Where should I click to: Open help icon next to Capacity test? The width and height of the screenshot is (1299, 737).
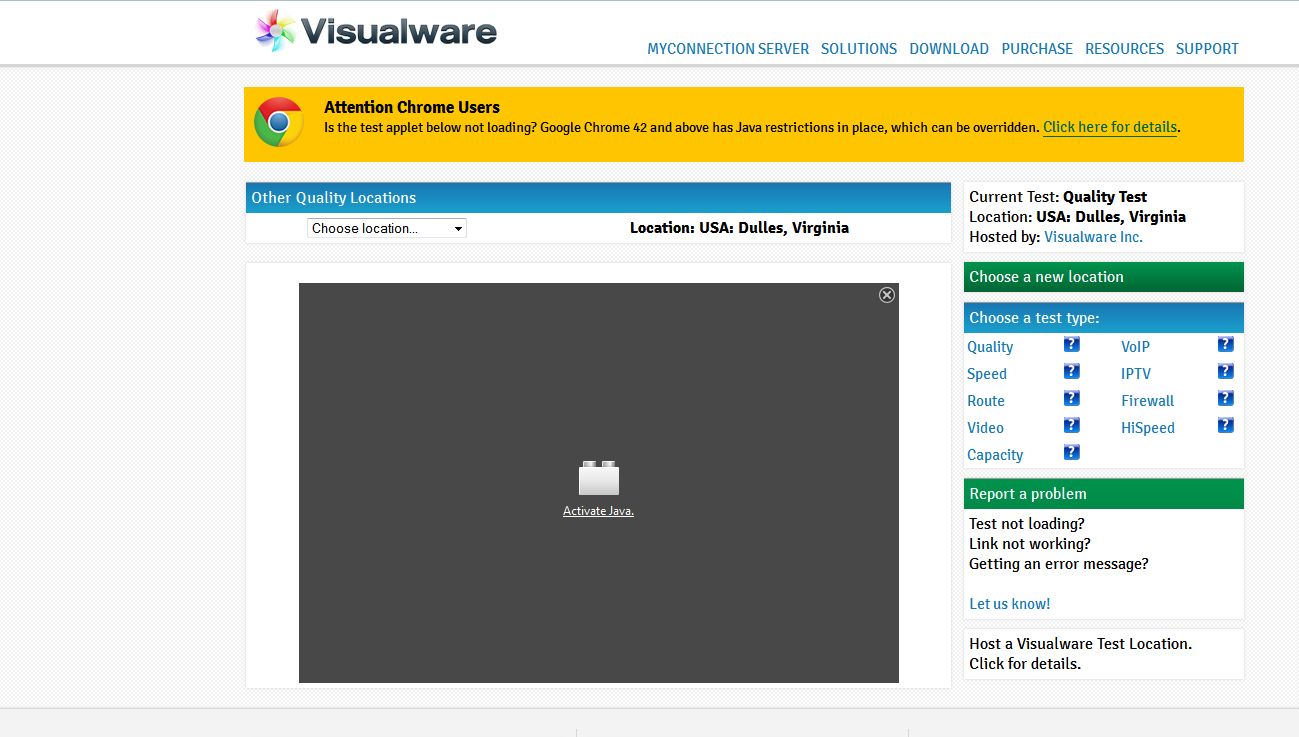click(x=1071, y=453)
